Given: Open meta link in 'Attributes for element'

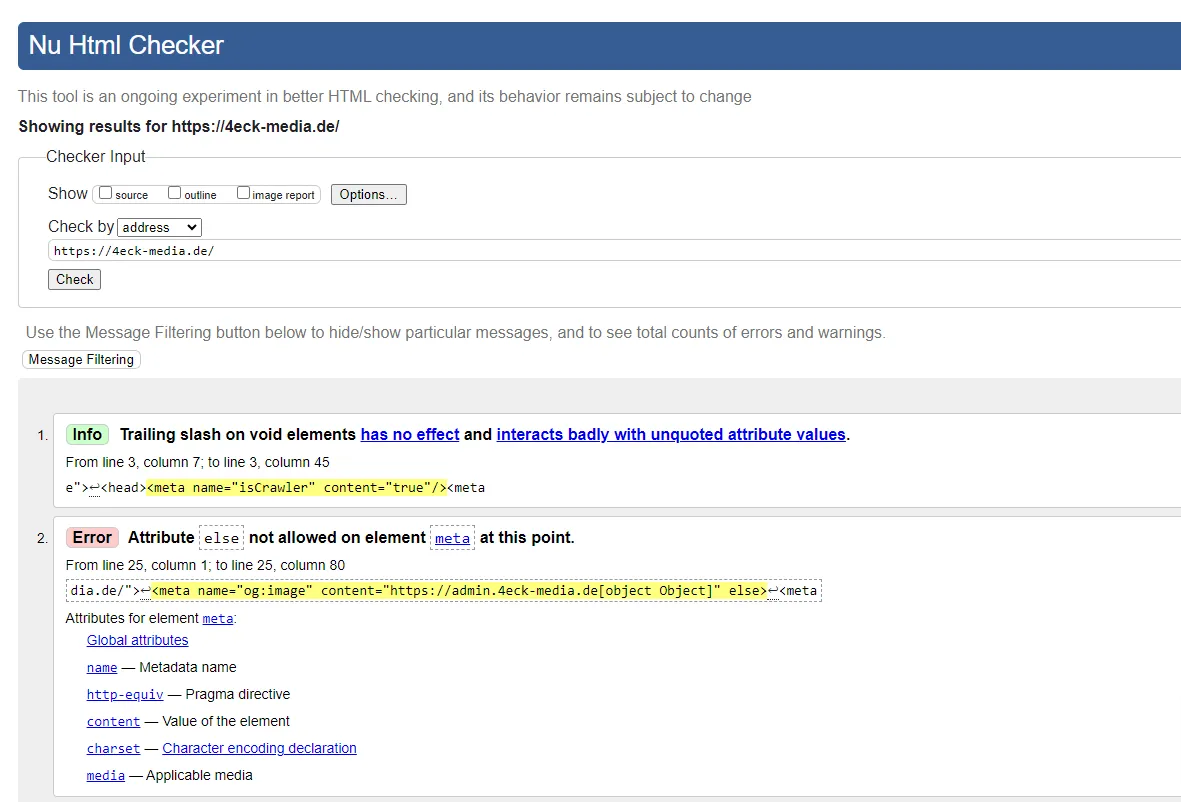Looking at the screenshot, I should [x=218, y=618].
